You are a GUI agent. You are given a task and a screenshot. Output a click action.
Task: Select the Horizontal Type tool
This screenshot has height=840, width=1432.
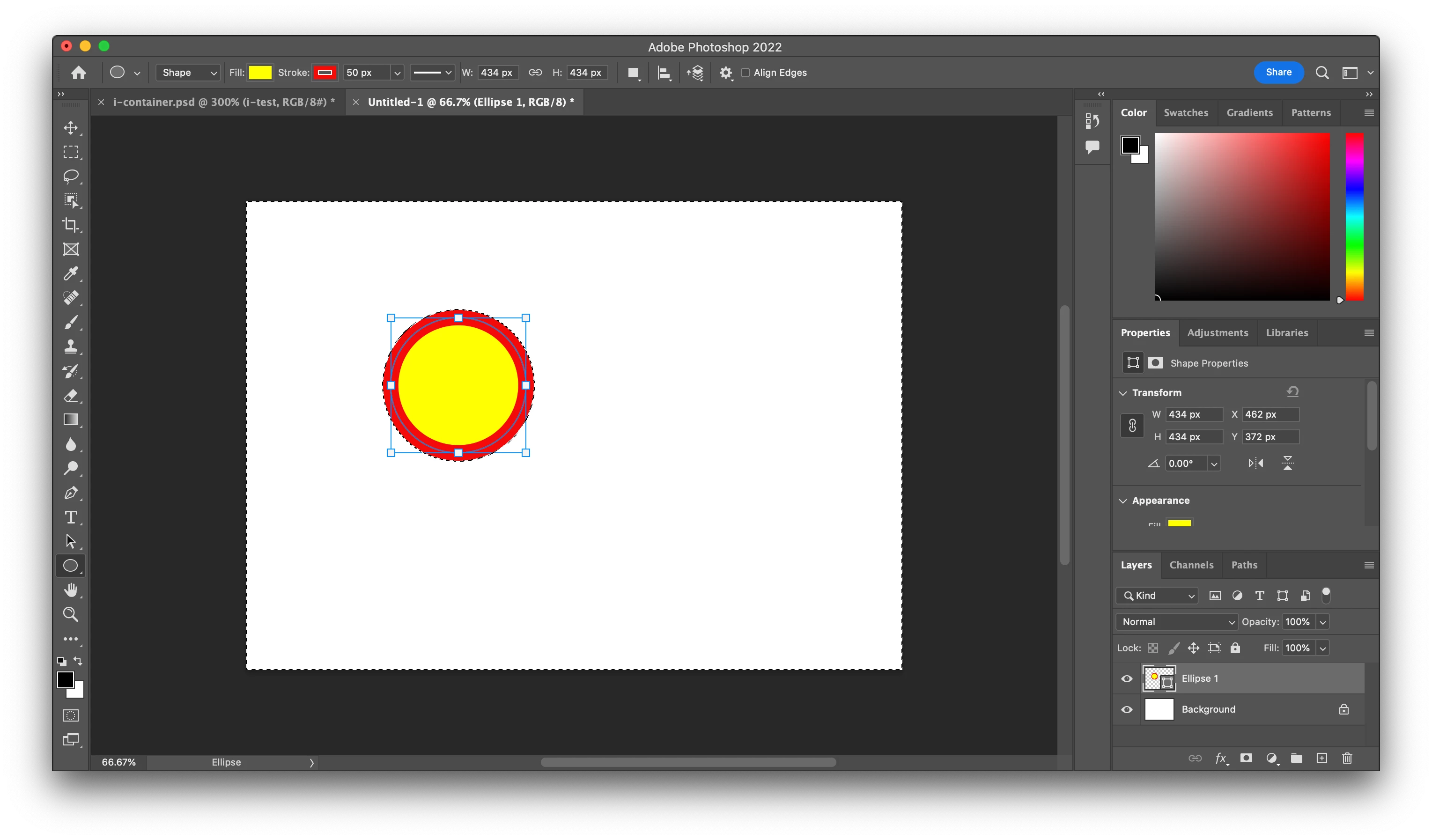coord(71,517)
